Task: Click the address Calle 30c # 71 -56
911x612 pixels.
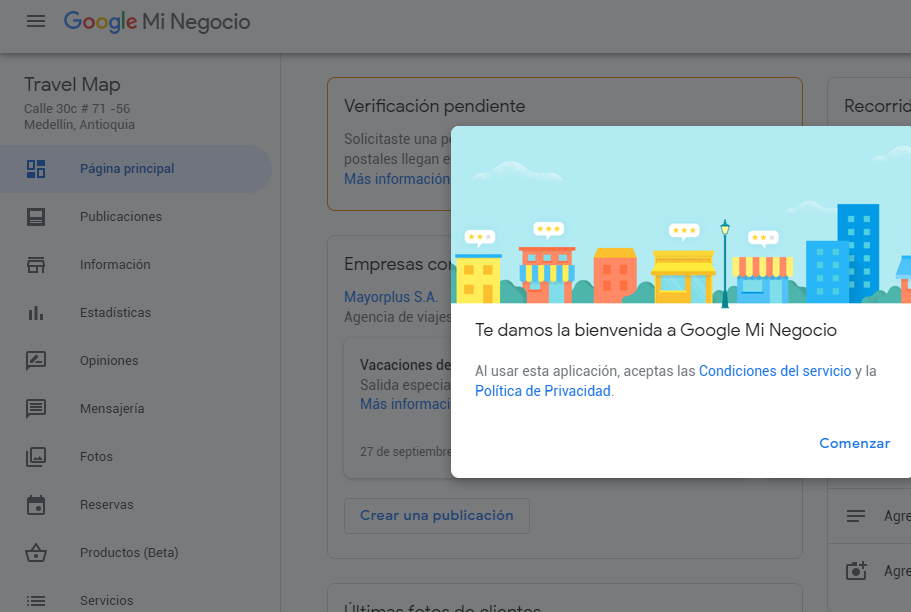Action: click(77, 109)
